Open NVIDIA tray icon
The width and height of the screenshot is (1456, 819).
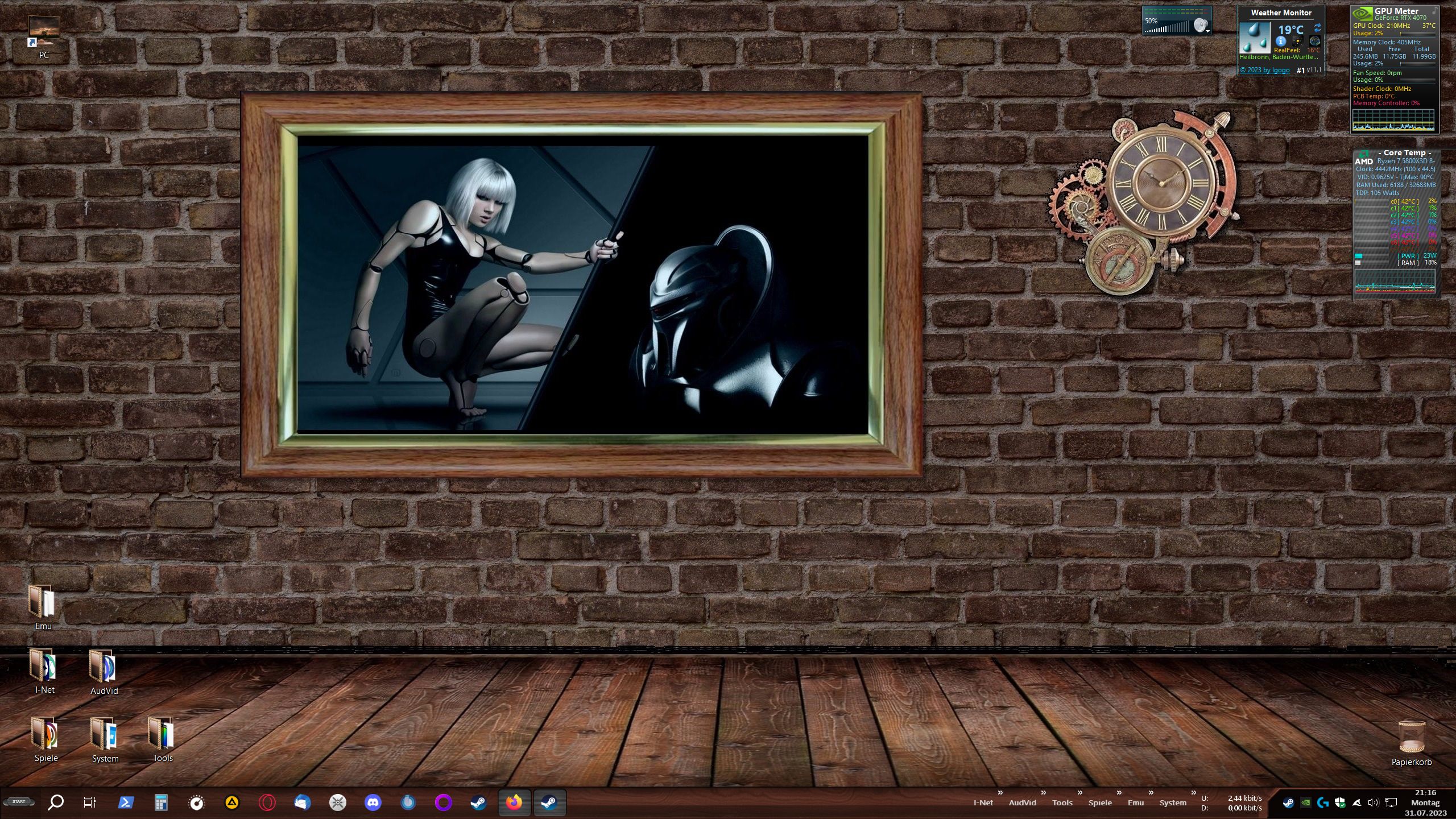pos(1306,803)
